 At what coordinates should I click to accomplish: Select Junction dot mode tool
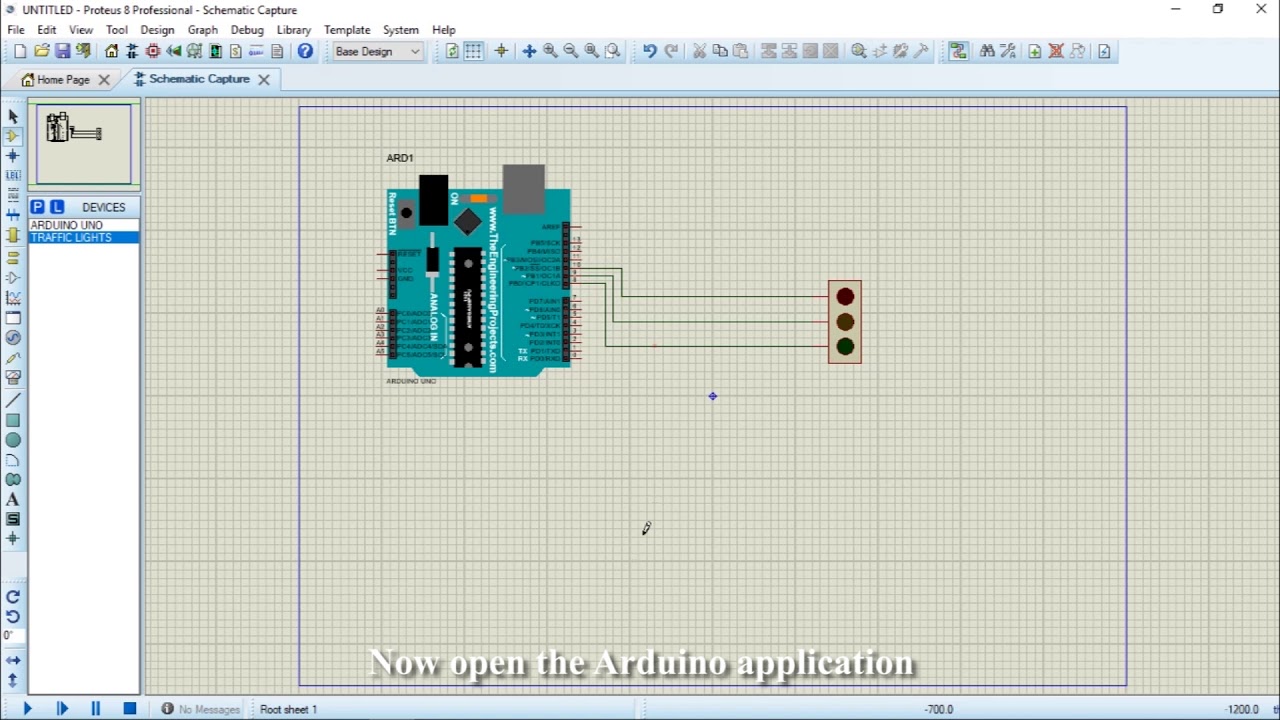13,156
